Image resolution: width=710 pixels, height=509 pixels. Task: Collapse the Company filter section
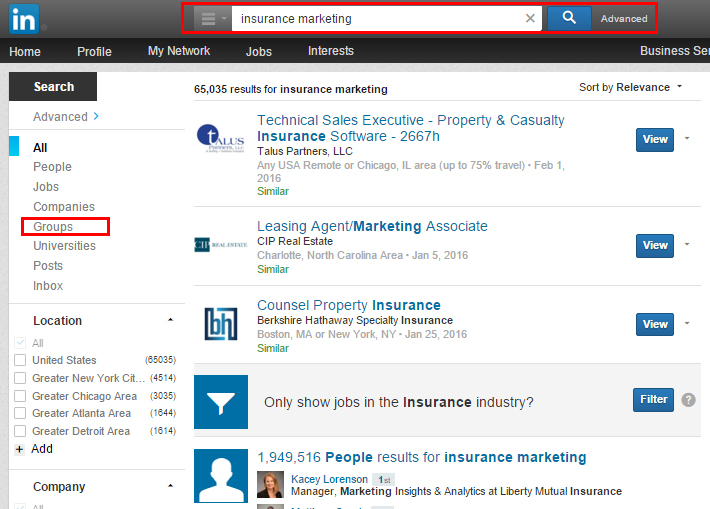(170, 485)
